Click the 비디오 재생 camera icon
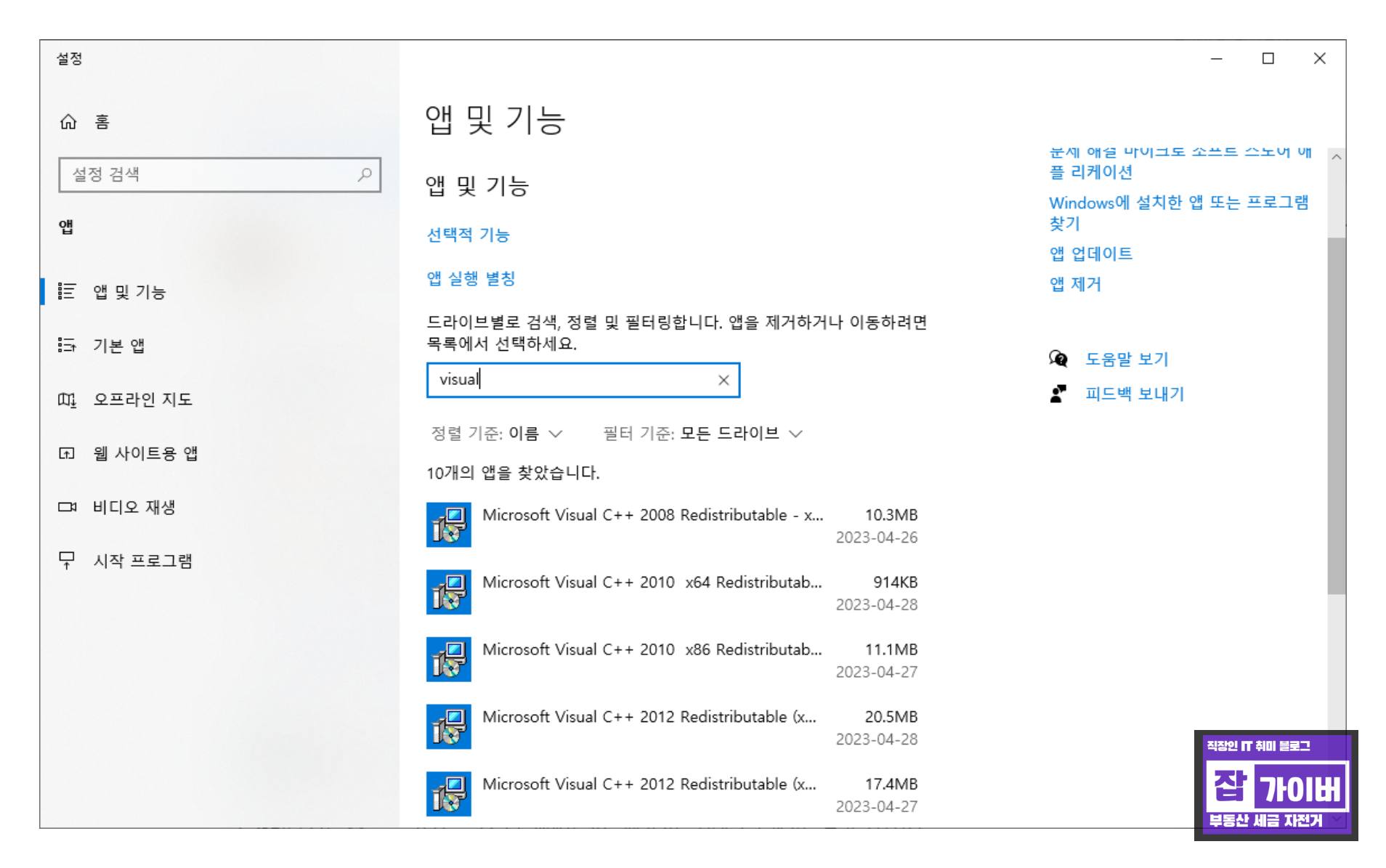 click(x=67, y=507)
